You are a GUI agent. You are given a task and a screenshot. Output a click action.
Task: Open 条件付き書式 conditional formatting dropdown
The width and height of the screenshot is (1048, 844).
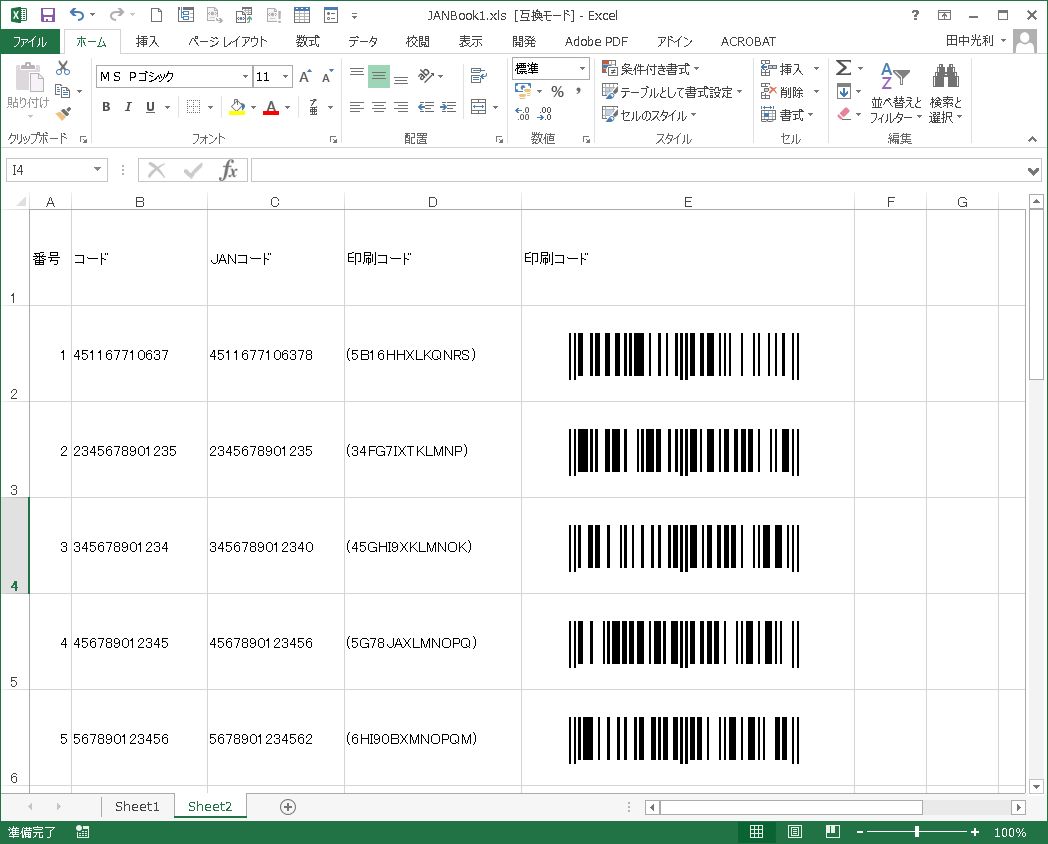[651, 68]
